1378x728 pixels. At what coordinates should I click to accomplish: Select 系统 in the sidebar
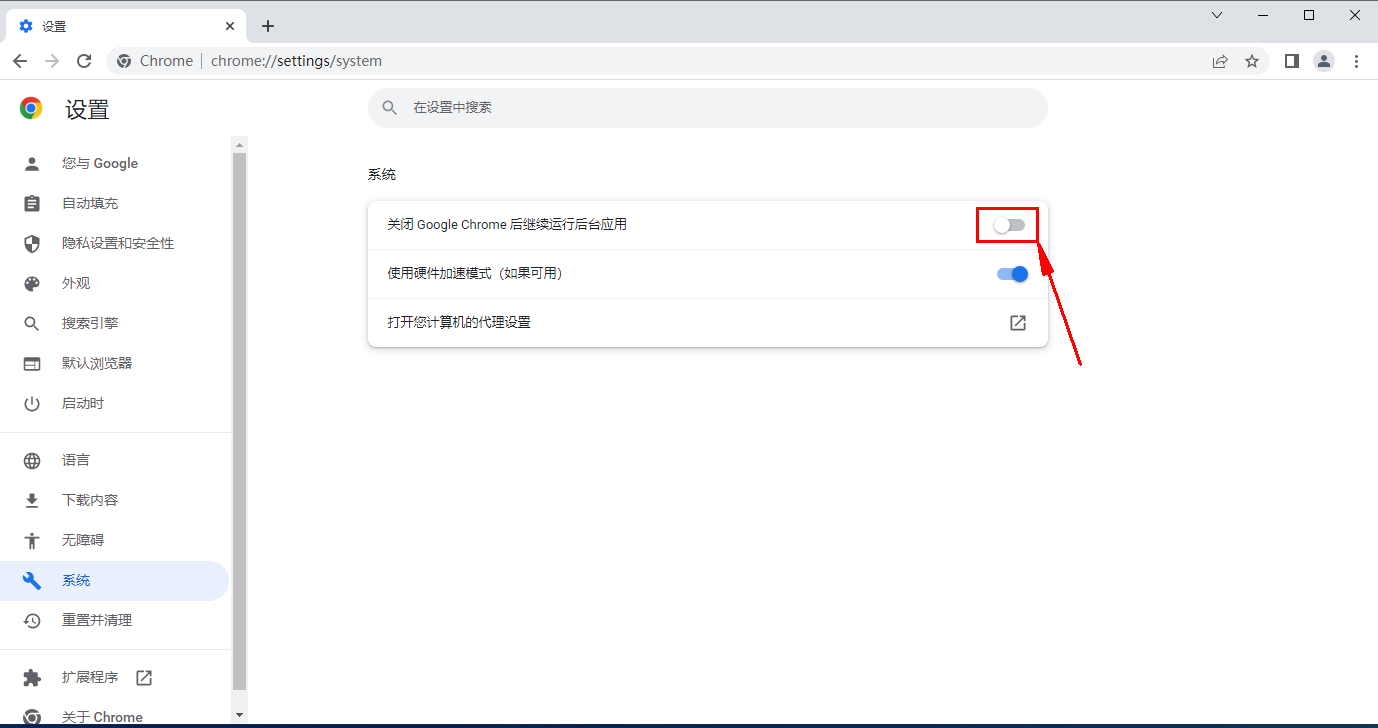(114, 580)
